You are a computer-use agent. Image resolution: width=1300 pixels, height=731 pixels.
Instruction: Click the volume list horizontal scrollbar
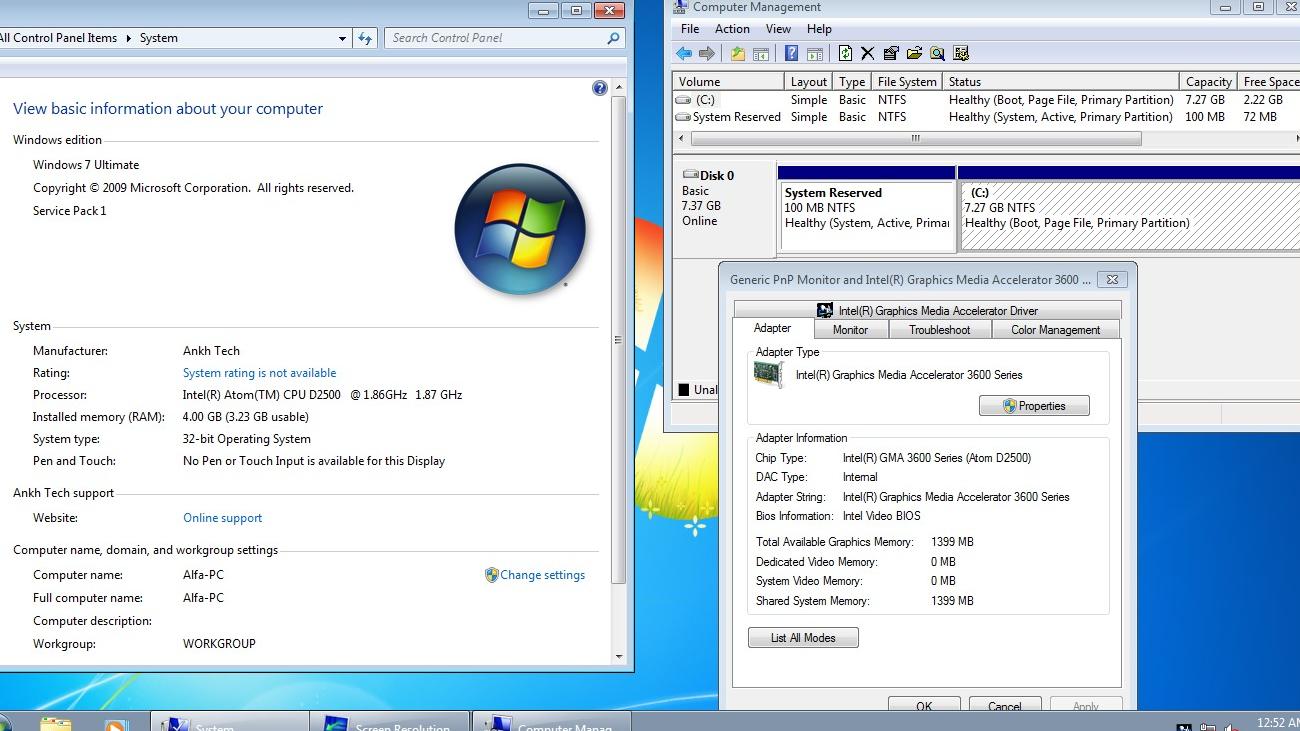[x=914, y=139]
